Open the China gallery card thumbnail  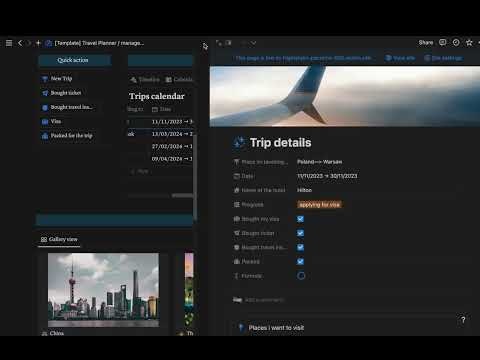[x=103, y=290]
